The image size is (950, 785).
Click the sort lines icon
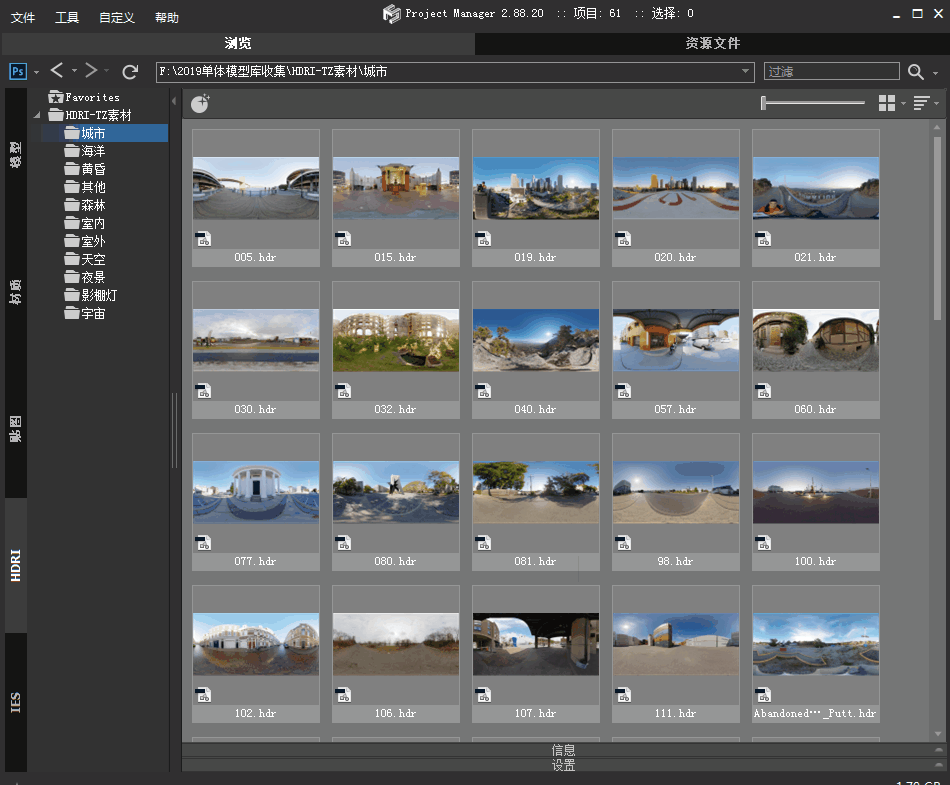click(922, 103)
